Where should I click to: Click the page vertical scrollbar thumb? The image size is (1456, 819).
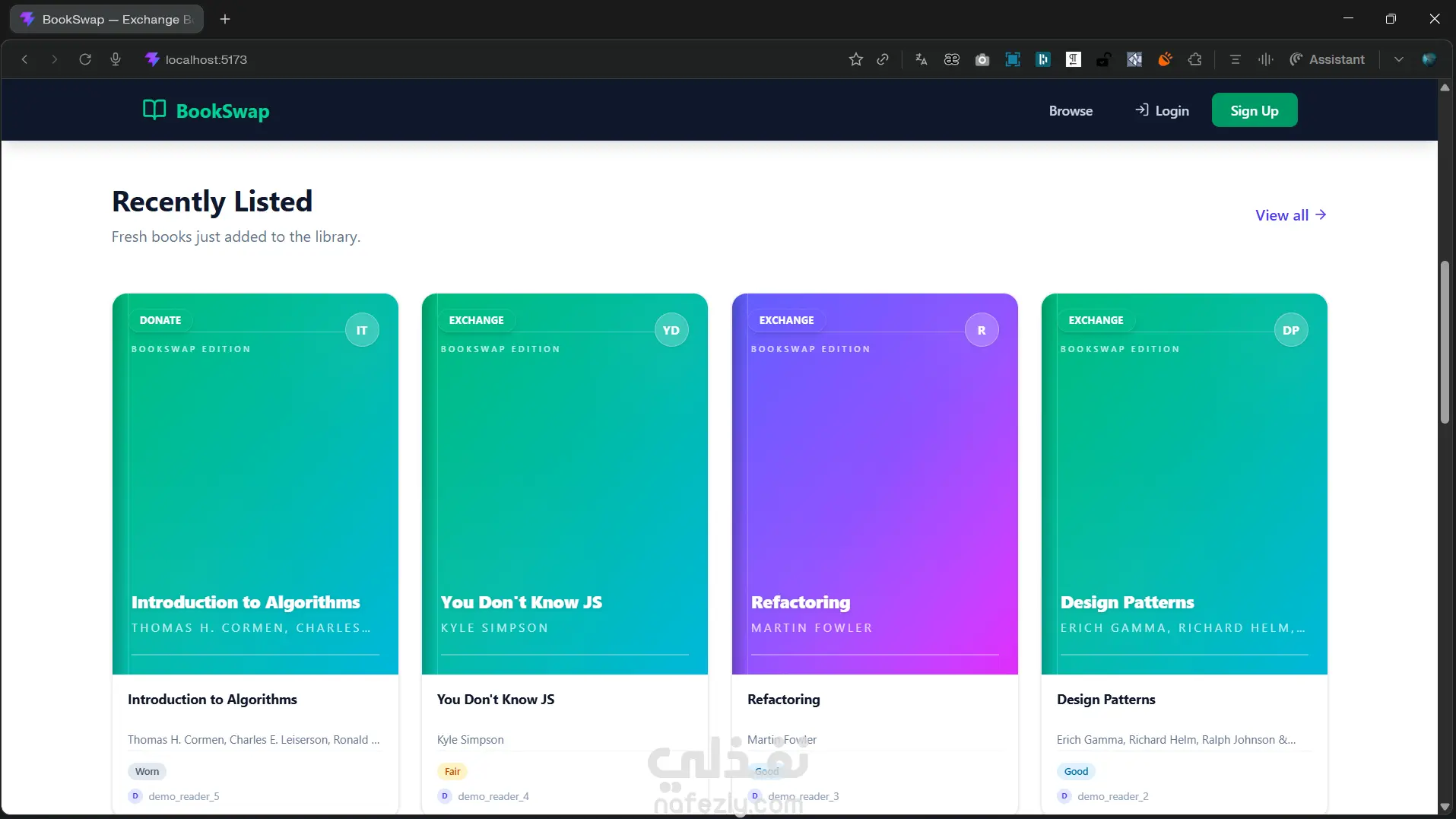(x=1445, y=342)
